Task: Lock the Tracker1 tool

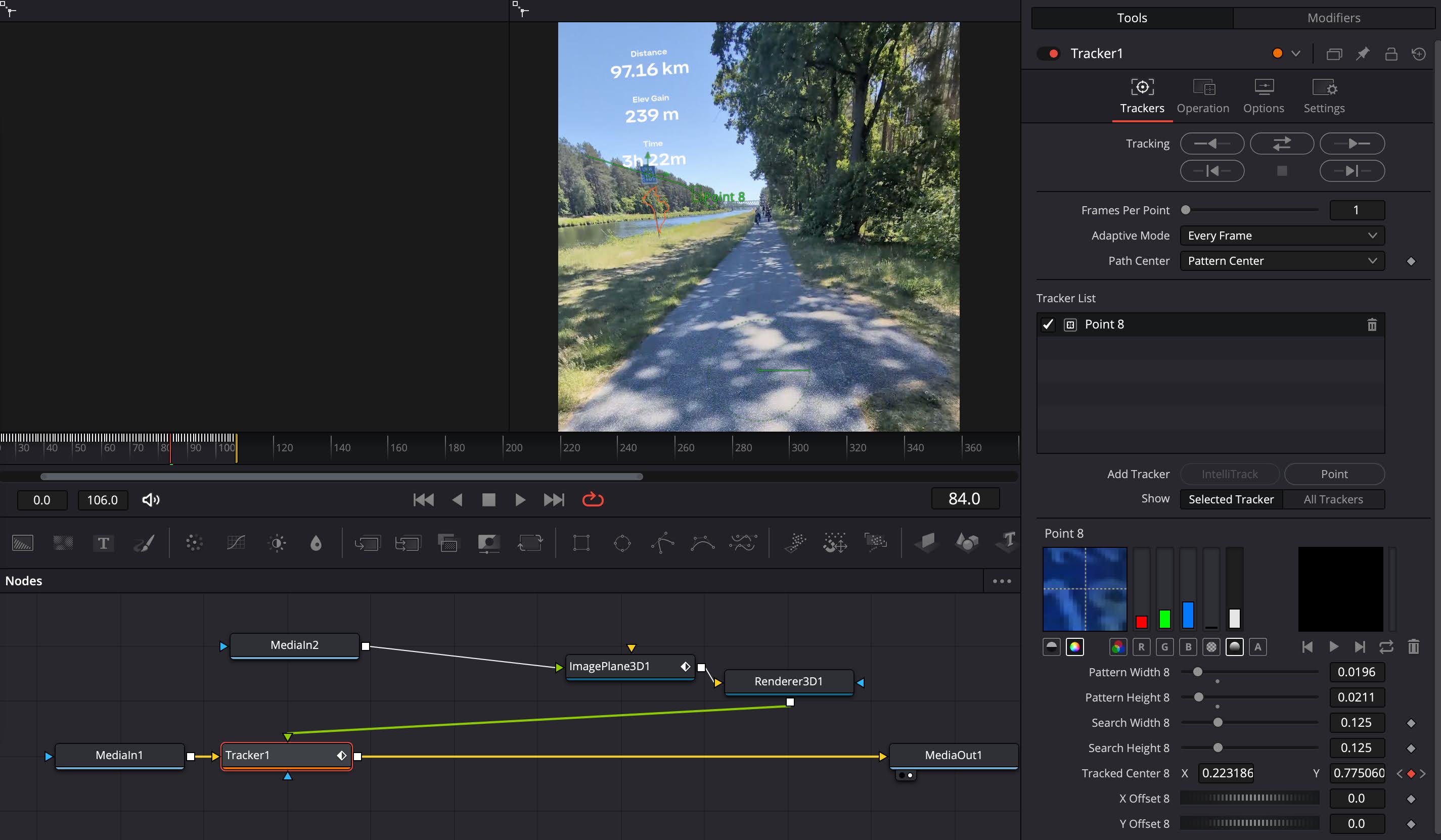Action: coord(1390,54)
